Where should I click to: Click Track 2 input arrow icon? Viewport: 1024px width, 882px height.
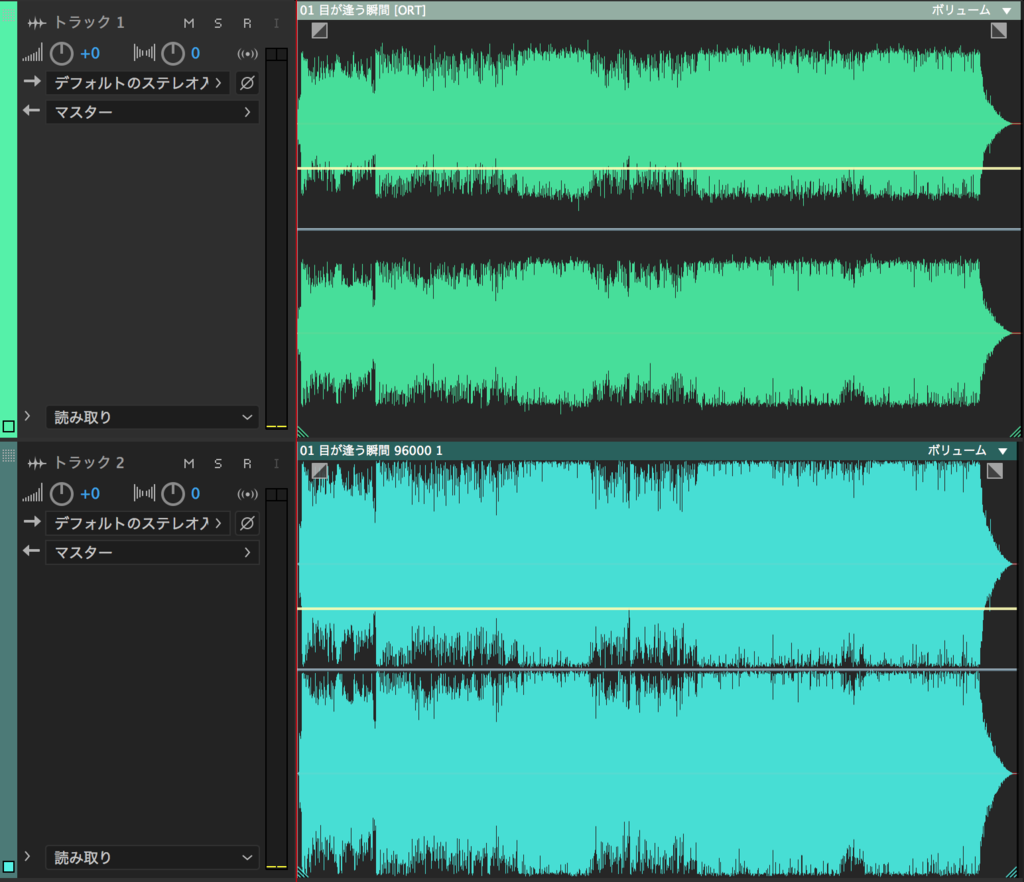(32, 522)
